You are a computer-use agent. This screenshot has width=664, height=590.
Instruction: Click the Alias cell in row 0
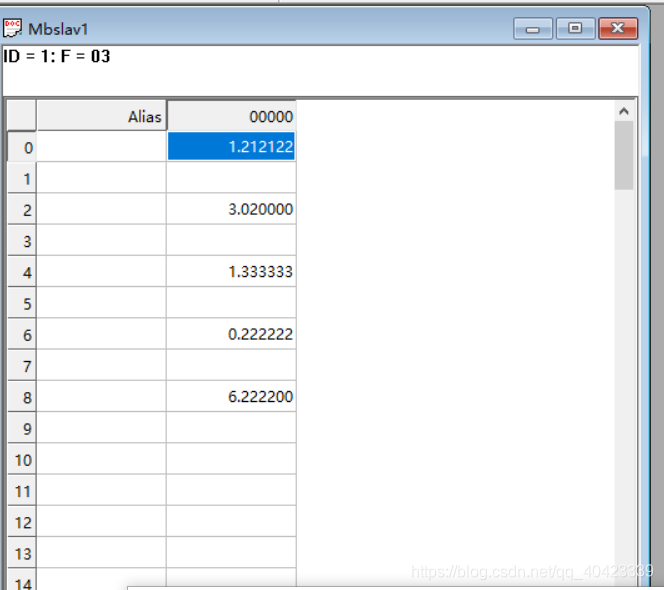[102, 147]
